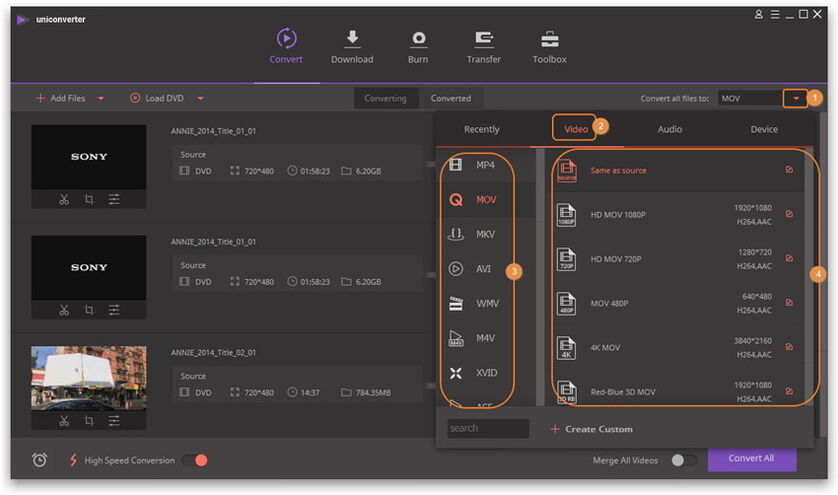The height and width of the screenshot is (495, 838).
Task: Click the crop icon under second video
Action: [x=89, y=310]
